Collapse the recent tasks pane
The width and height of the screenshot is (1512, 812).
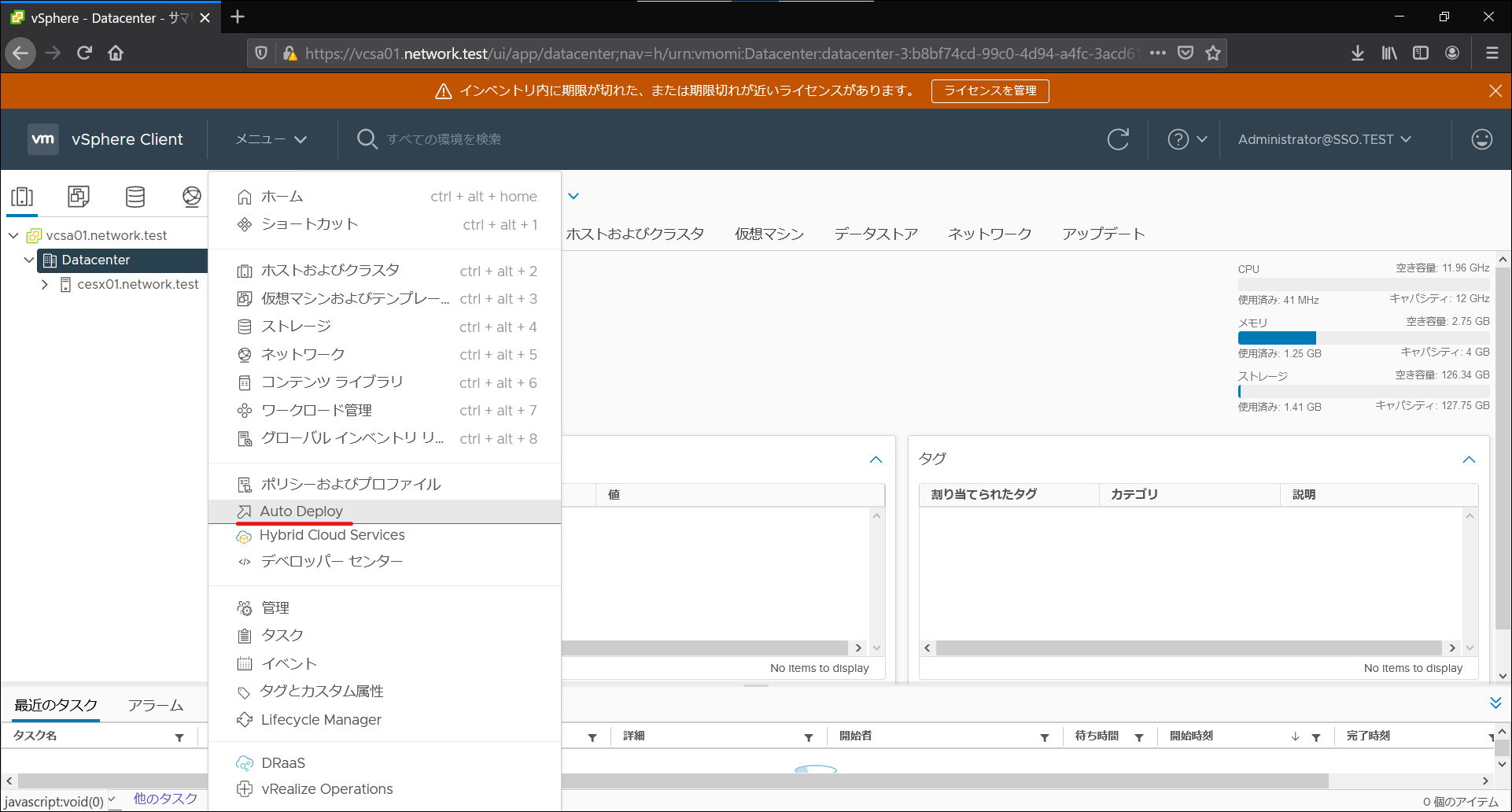pos(1495,703)
